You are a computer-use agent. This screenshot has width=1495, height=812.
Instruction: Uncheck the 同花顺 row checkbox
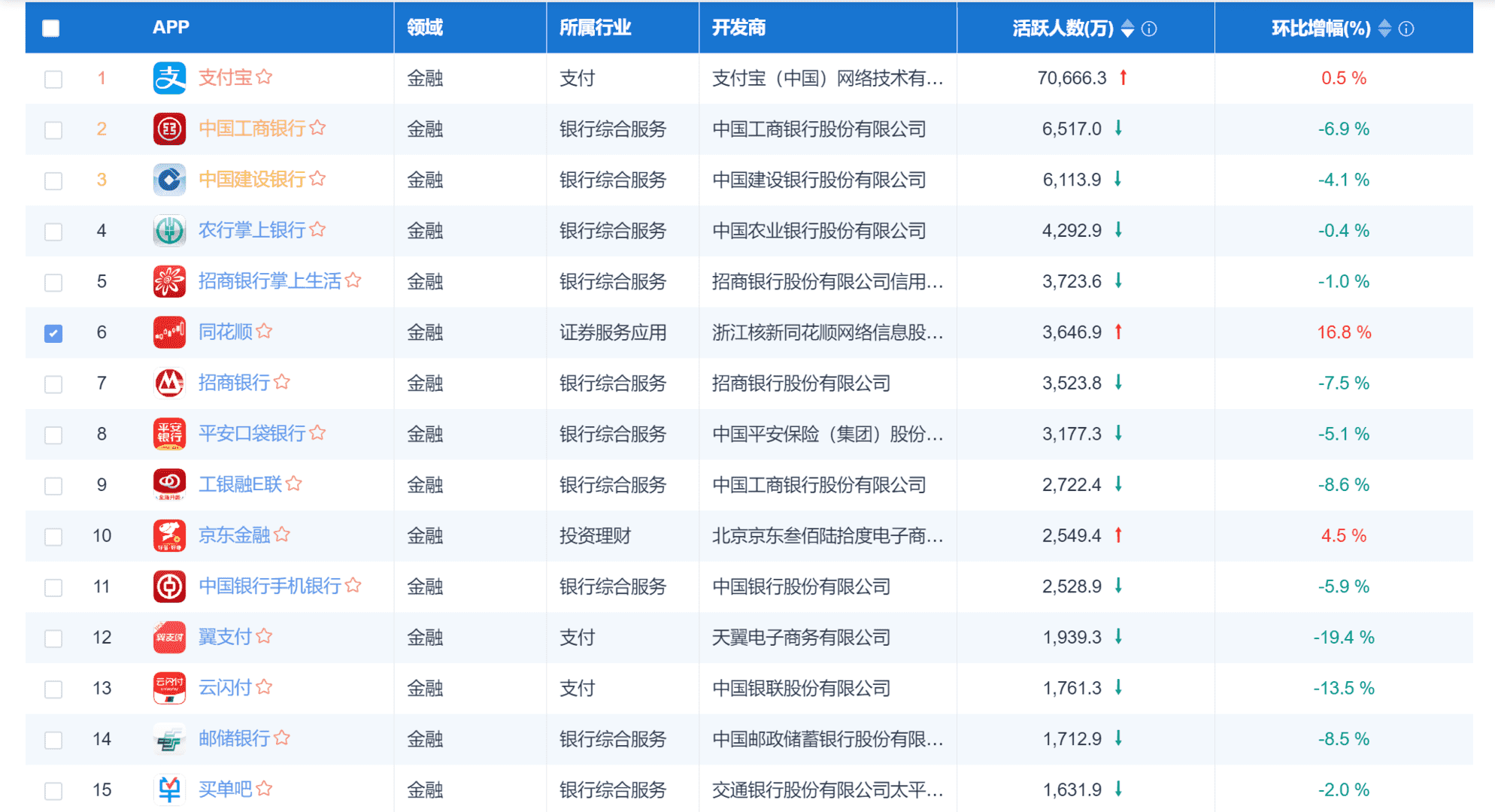point(53,333)
